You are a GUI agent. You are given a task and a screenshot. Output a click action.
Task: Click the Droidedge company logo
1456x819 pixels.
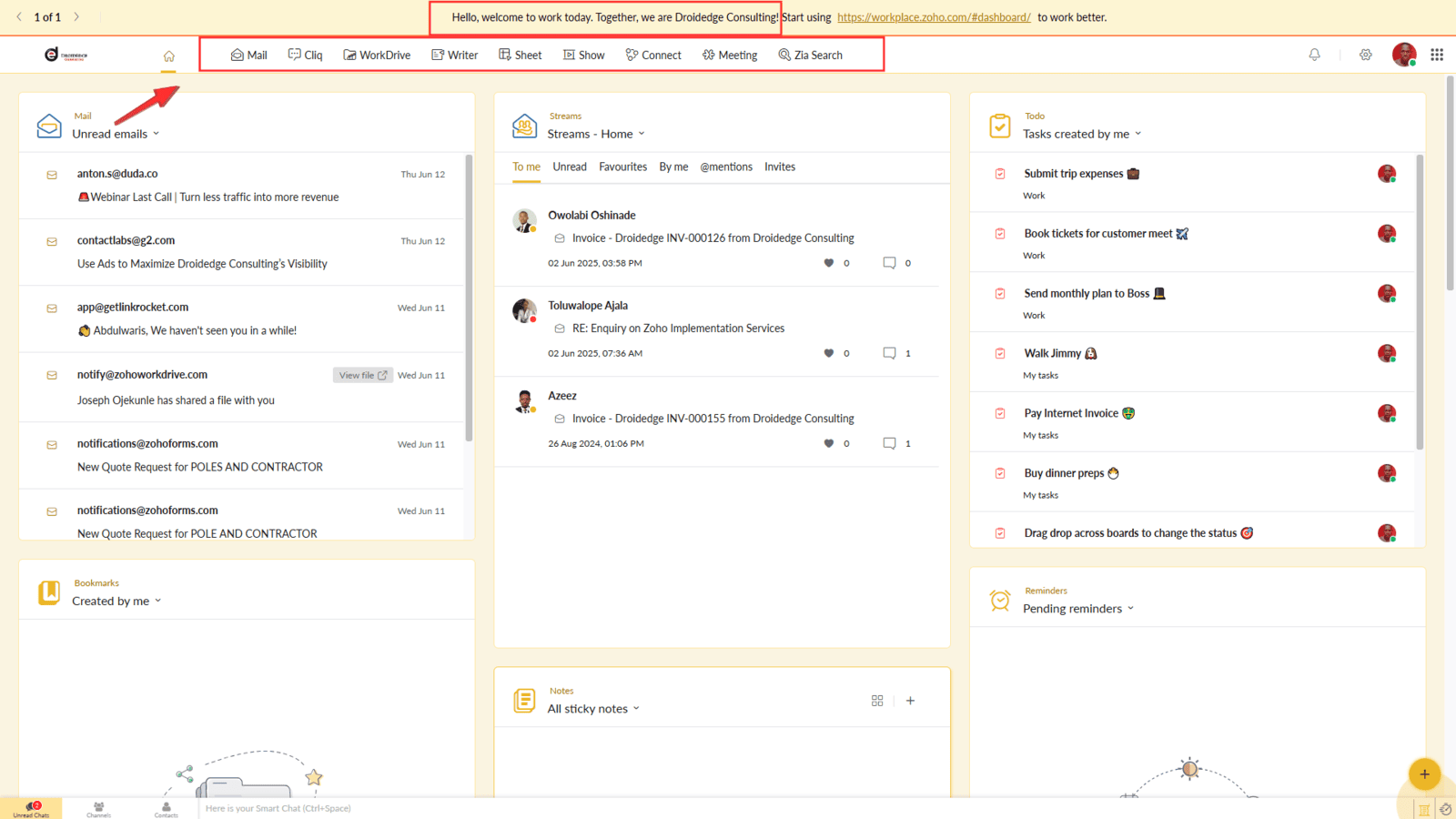tap(66, 55)
